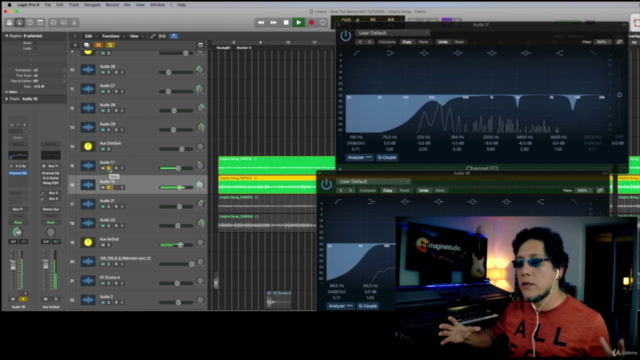
Task: Open Read automation mode on Audio 18 strip
Action: click(x=18, y=222)
